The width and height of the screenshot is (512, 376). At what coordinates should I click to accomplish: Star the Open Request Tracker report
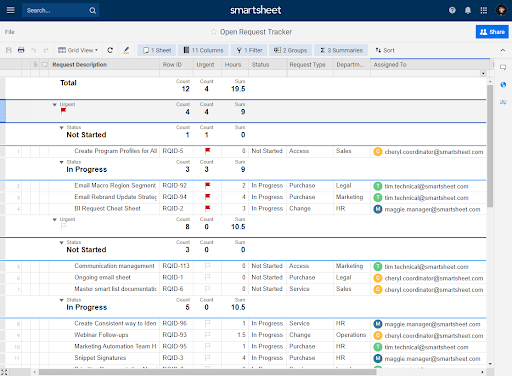click(x=214, y=32)
